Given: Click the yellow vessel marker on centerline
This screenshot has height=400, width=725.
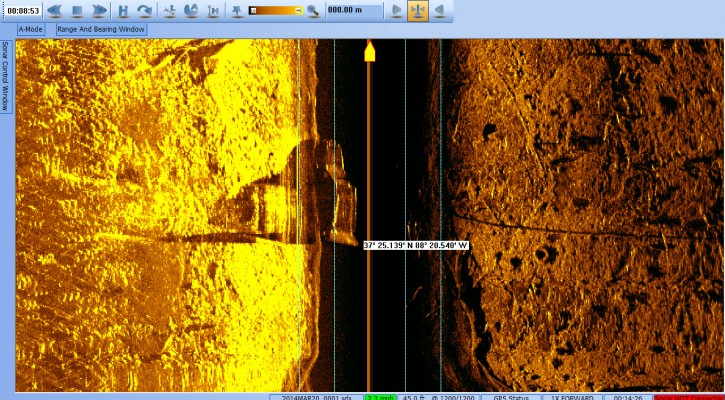Looking at the screenshot, I should point(370,51).
